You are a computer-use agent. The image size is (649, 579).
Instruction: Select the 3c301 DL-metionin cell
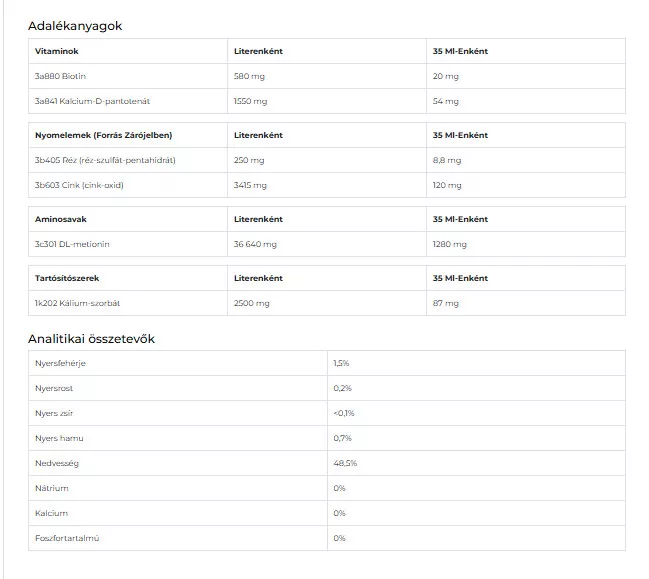click(71, 244)
